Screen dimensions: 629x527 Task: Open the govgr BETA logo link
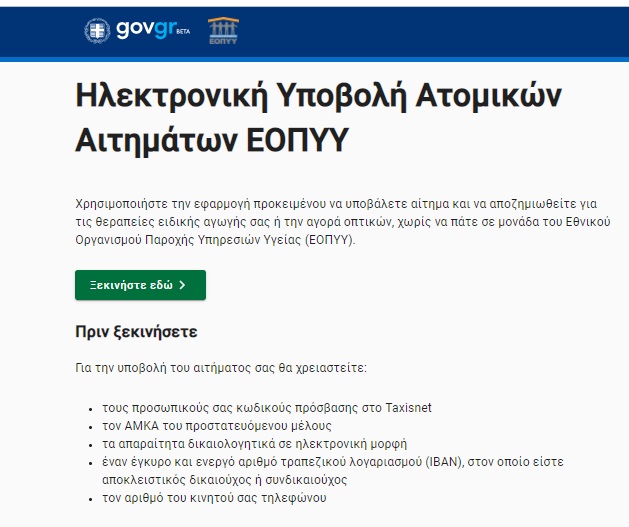[x=153, y=30]
